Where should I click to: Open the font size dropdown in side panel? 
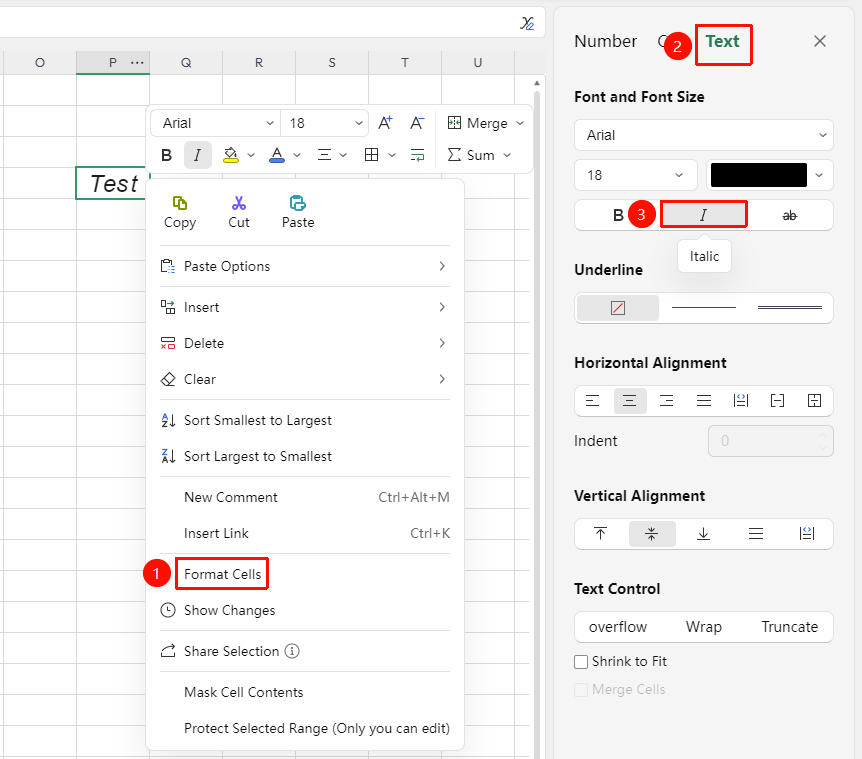pyautogui.click(x=636, y=175)
